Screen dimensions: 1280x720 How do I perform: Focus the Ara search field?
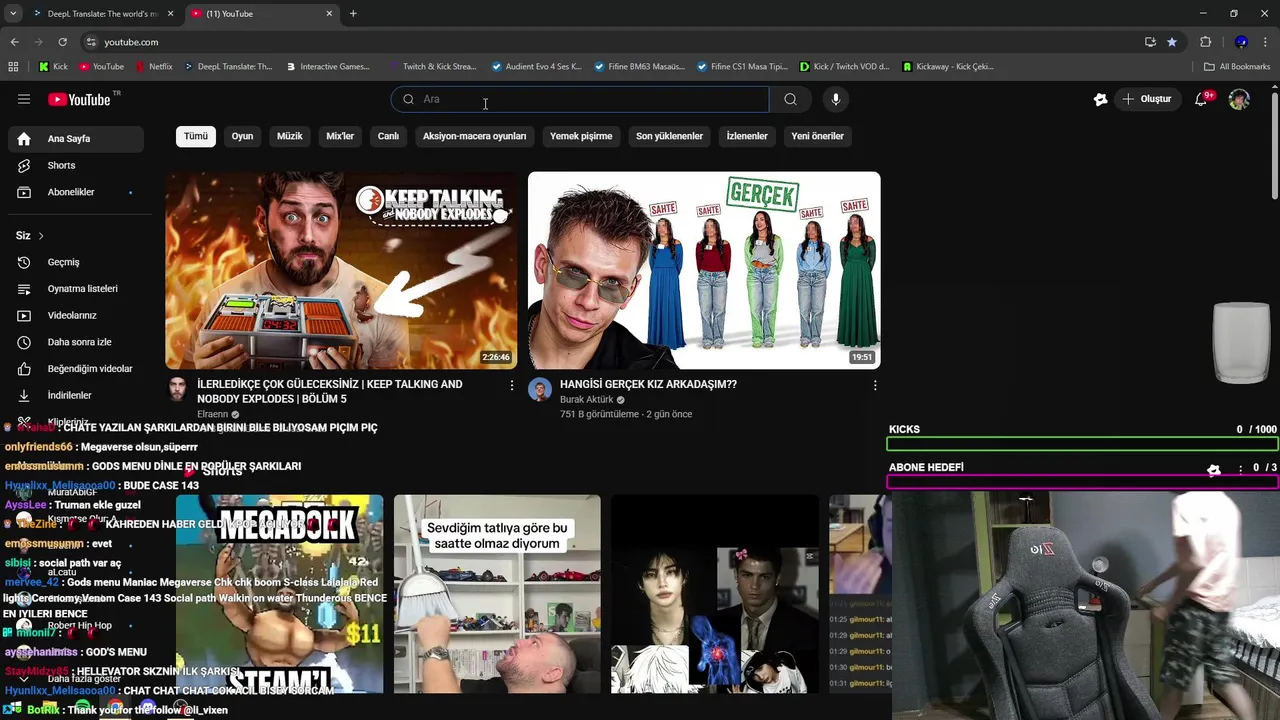pos(580,99)
